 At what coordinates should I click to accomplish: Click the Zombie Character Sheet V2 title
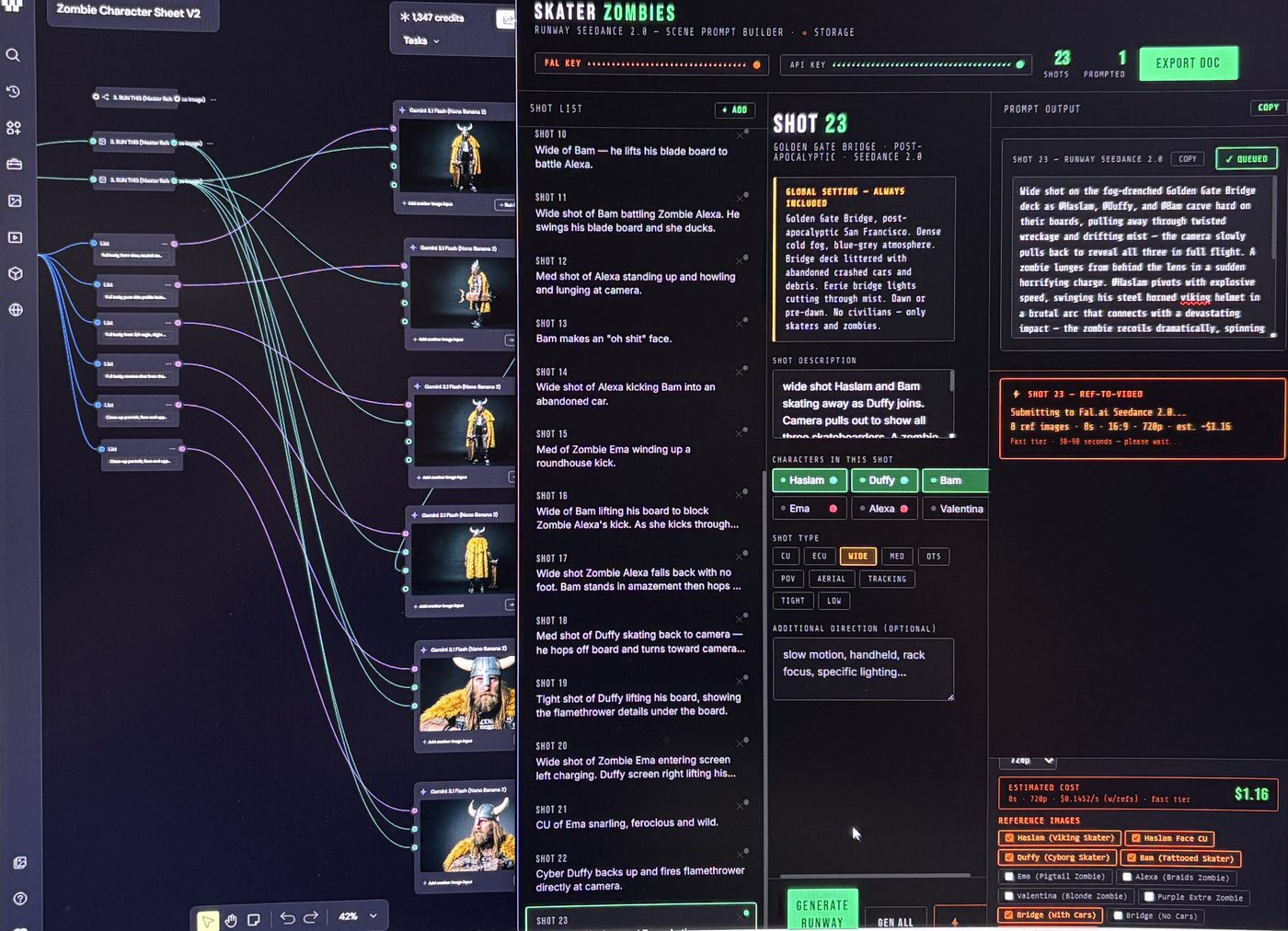(128, 12)
